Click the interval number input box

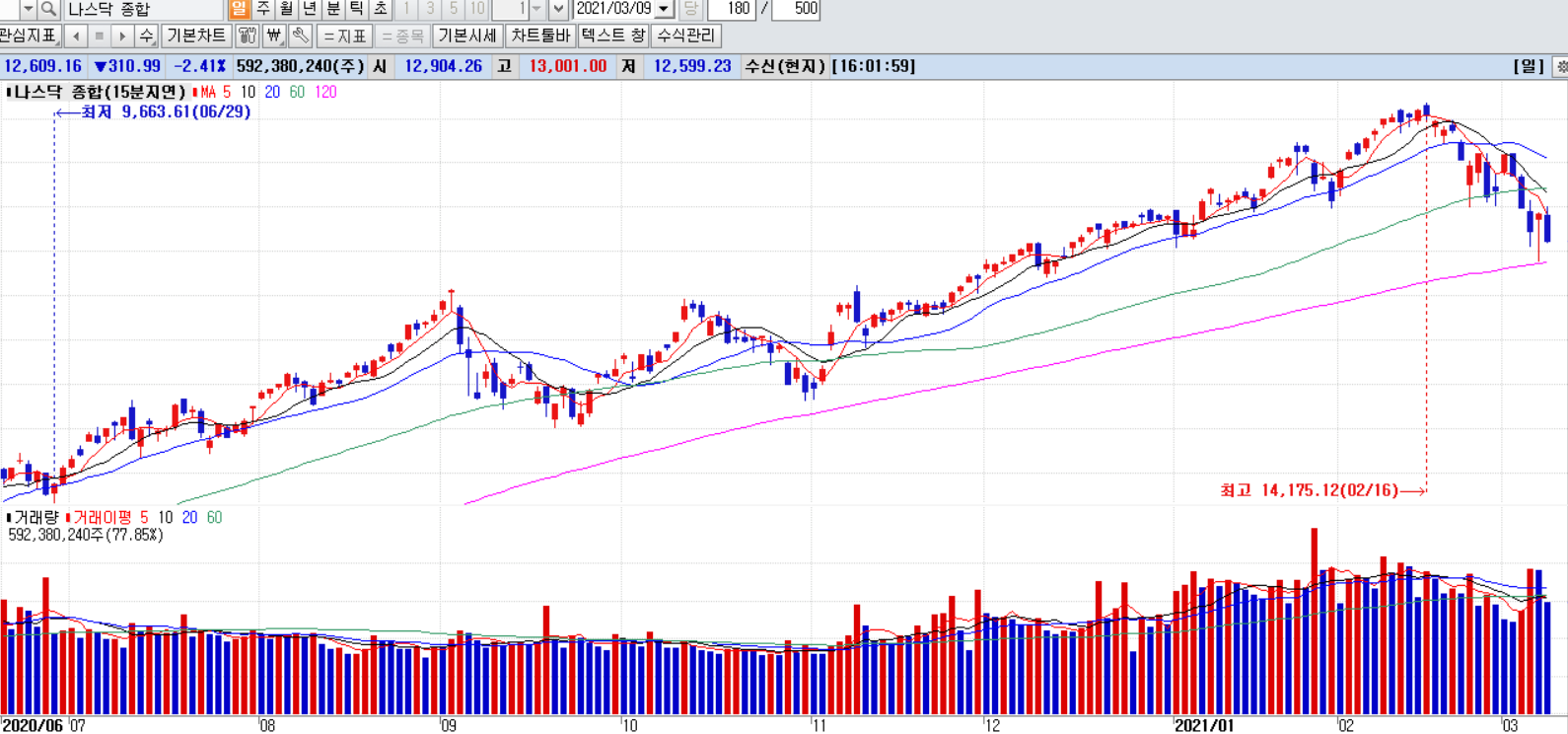pos(511,9)
